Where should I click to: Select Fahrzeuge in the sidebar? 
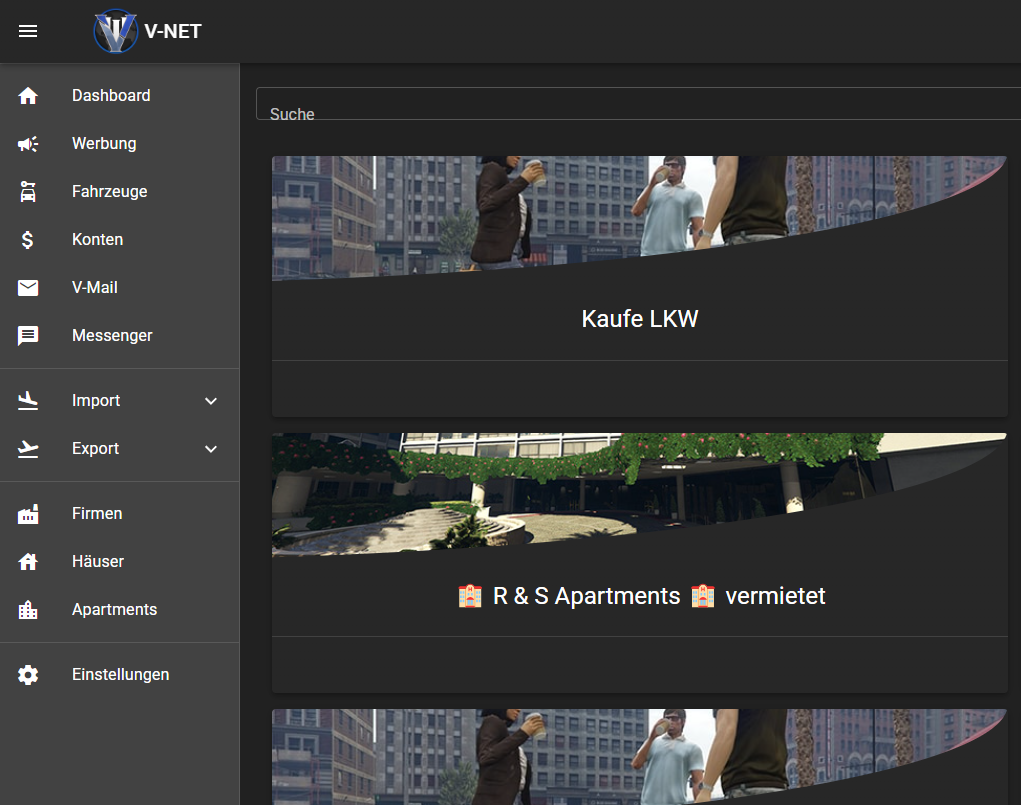point(120,191)
